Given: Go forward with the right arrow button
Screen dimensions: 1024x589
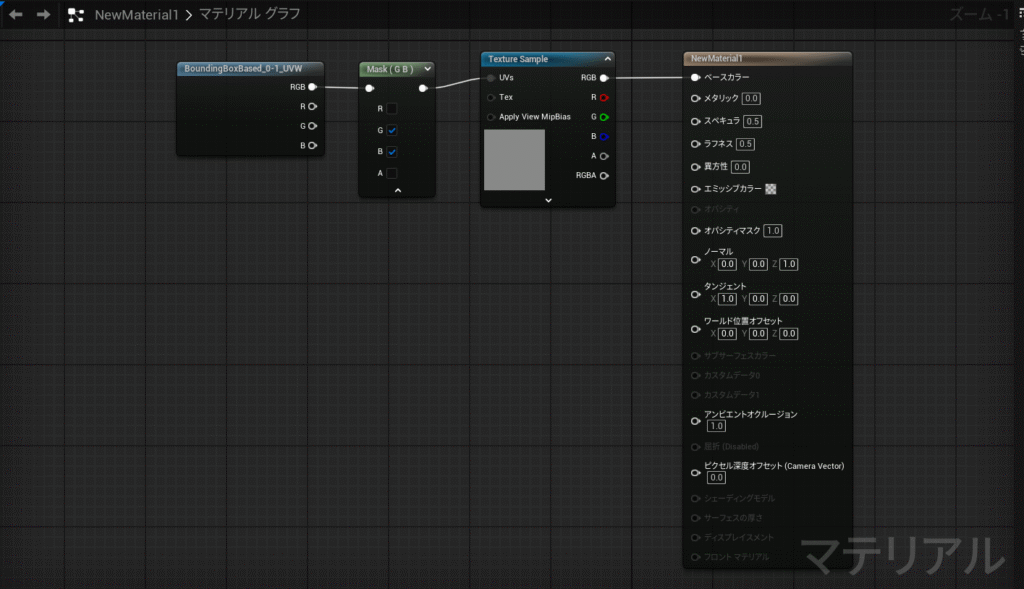Looking at the screenshot, I should [x=43, y=14].
